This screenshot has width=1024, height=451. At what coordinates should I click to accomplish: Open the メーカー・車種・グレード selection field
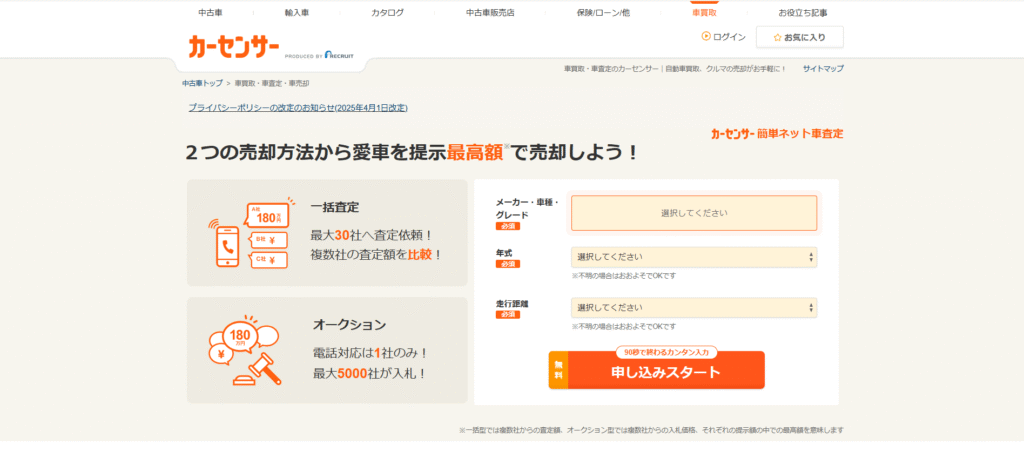pyautogui.click(x=694, y=213)
